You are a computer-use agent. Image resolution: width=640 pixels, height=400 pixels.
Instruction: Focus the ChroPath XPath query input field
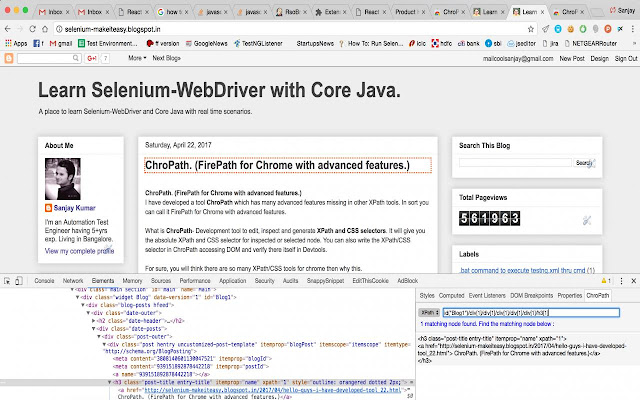pyautogui.click(x=531, y=313)
